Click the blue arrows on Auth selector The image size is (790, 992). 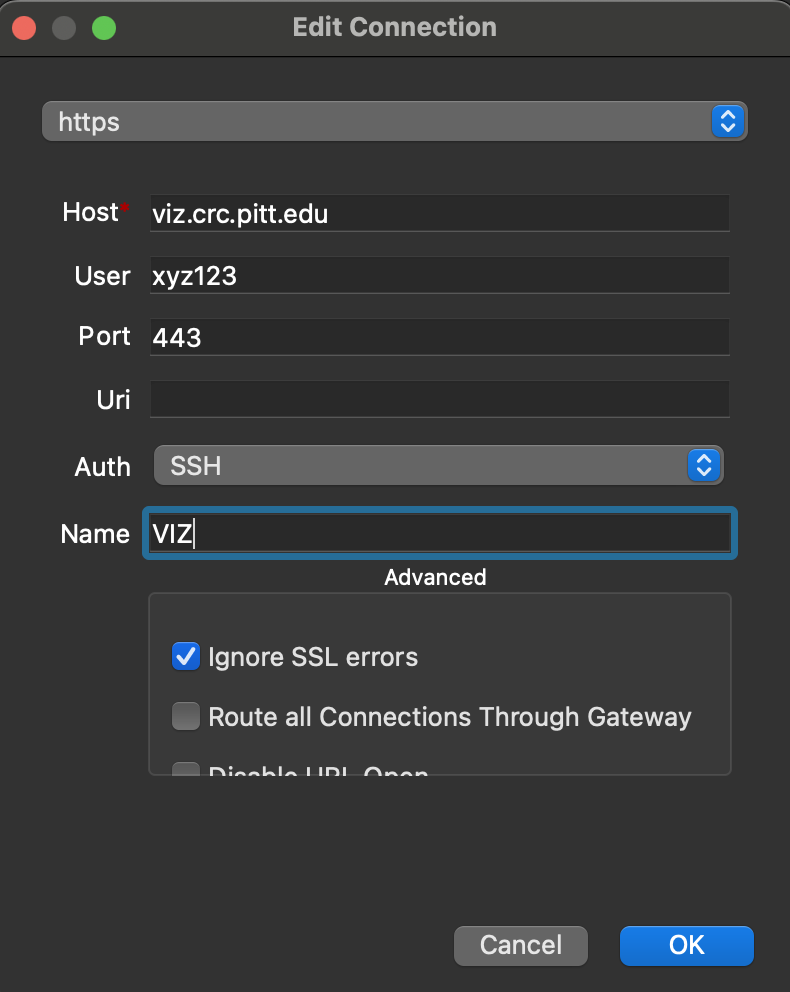coord(704,466)
